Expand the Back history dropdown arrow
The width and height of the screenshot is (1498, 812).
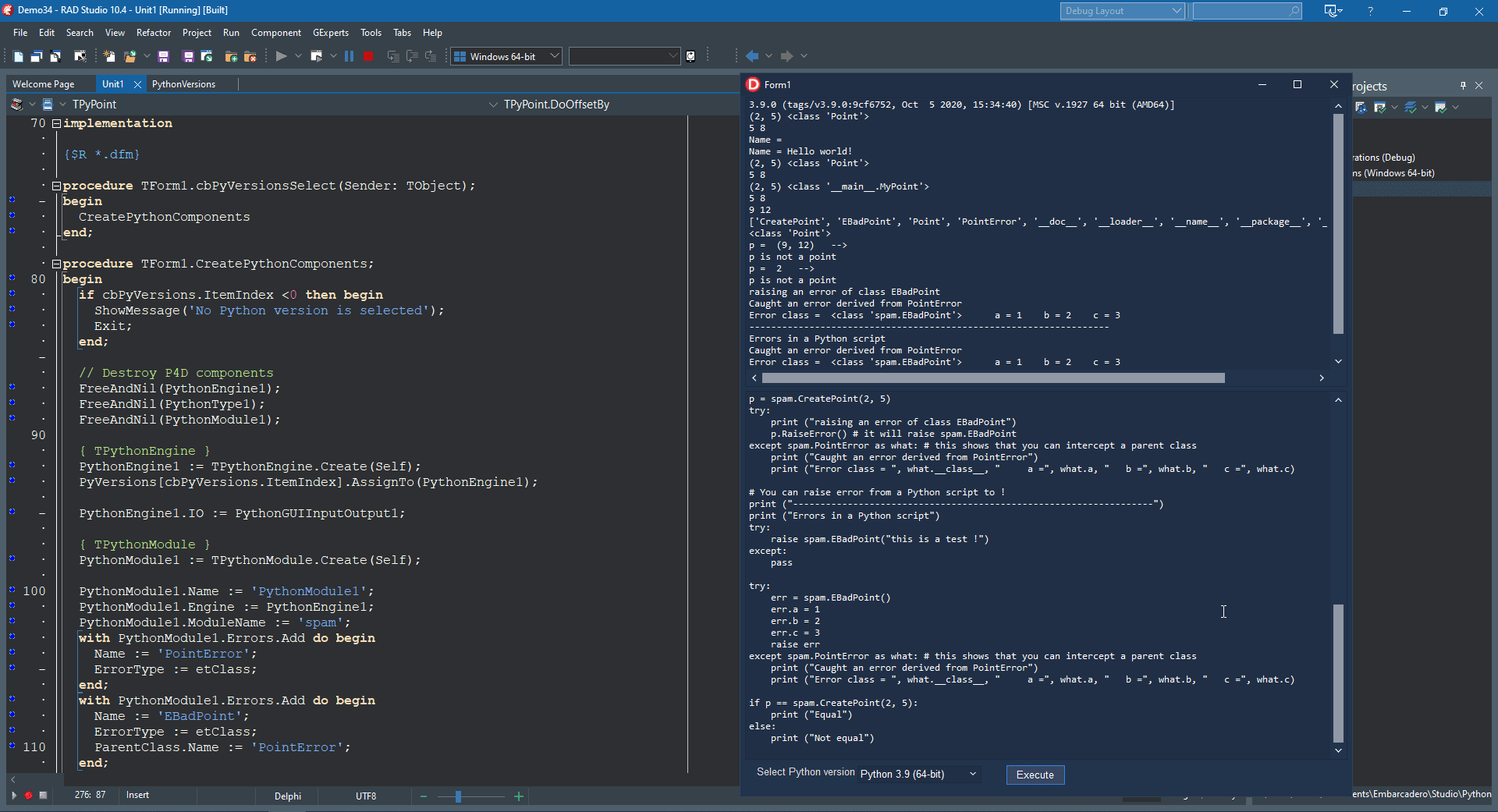click(x=769, y=56)
